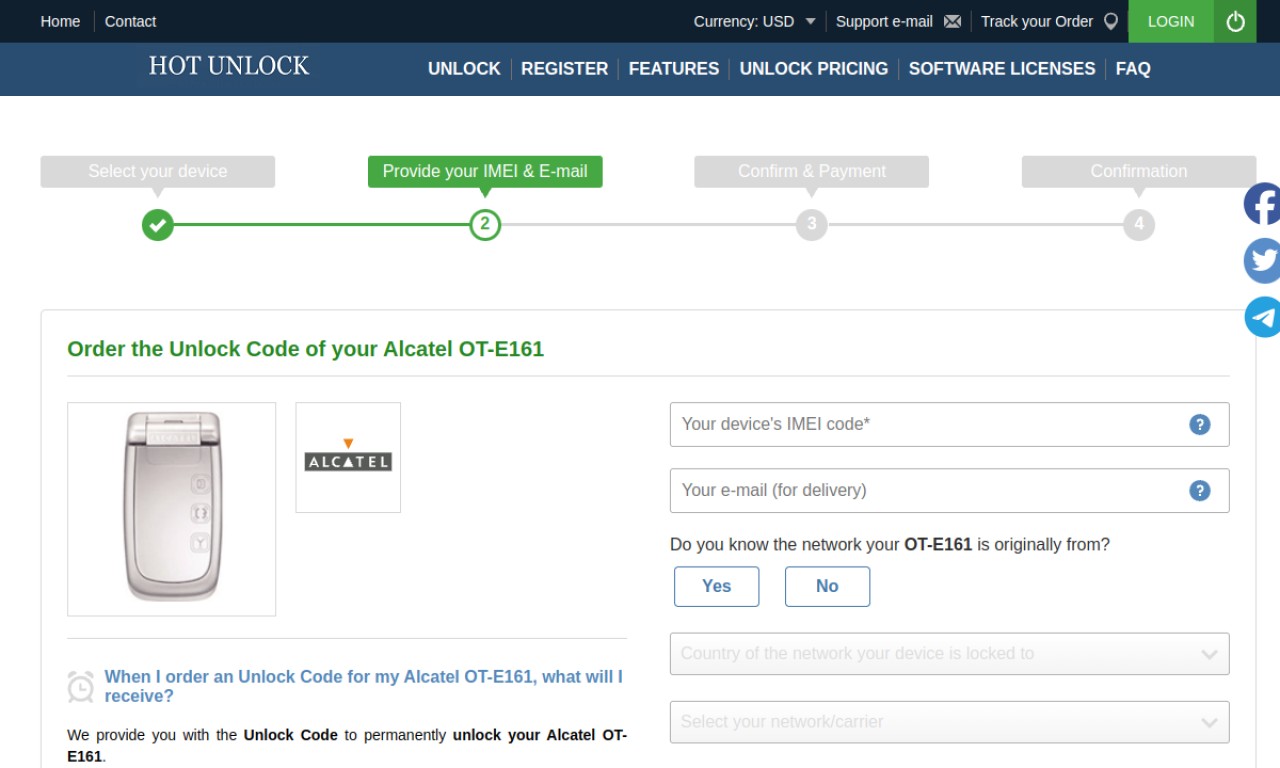
Task: Click the Track your Order location pin icon
Action: tap(1110, 21)
